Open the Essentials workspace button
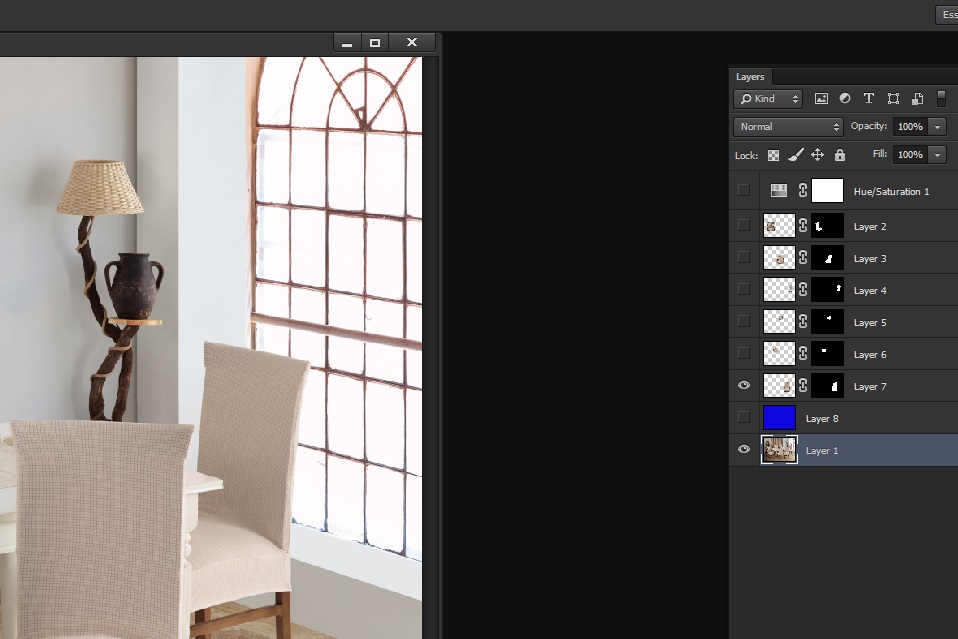958x639 pixels. point(947,15)
